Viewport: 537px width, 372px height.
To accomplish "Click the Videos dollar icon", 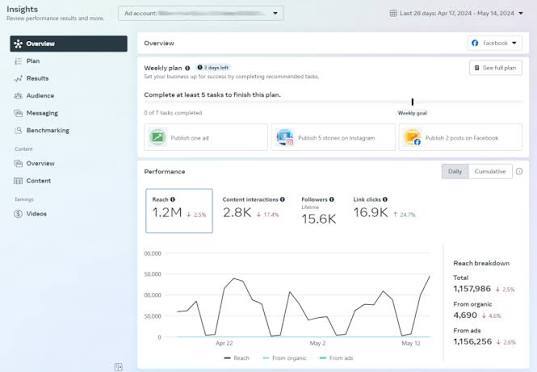I will coord(18,214).
